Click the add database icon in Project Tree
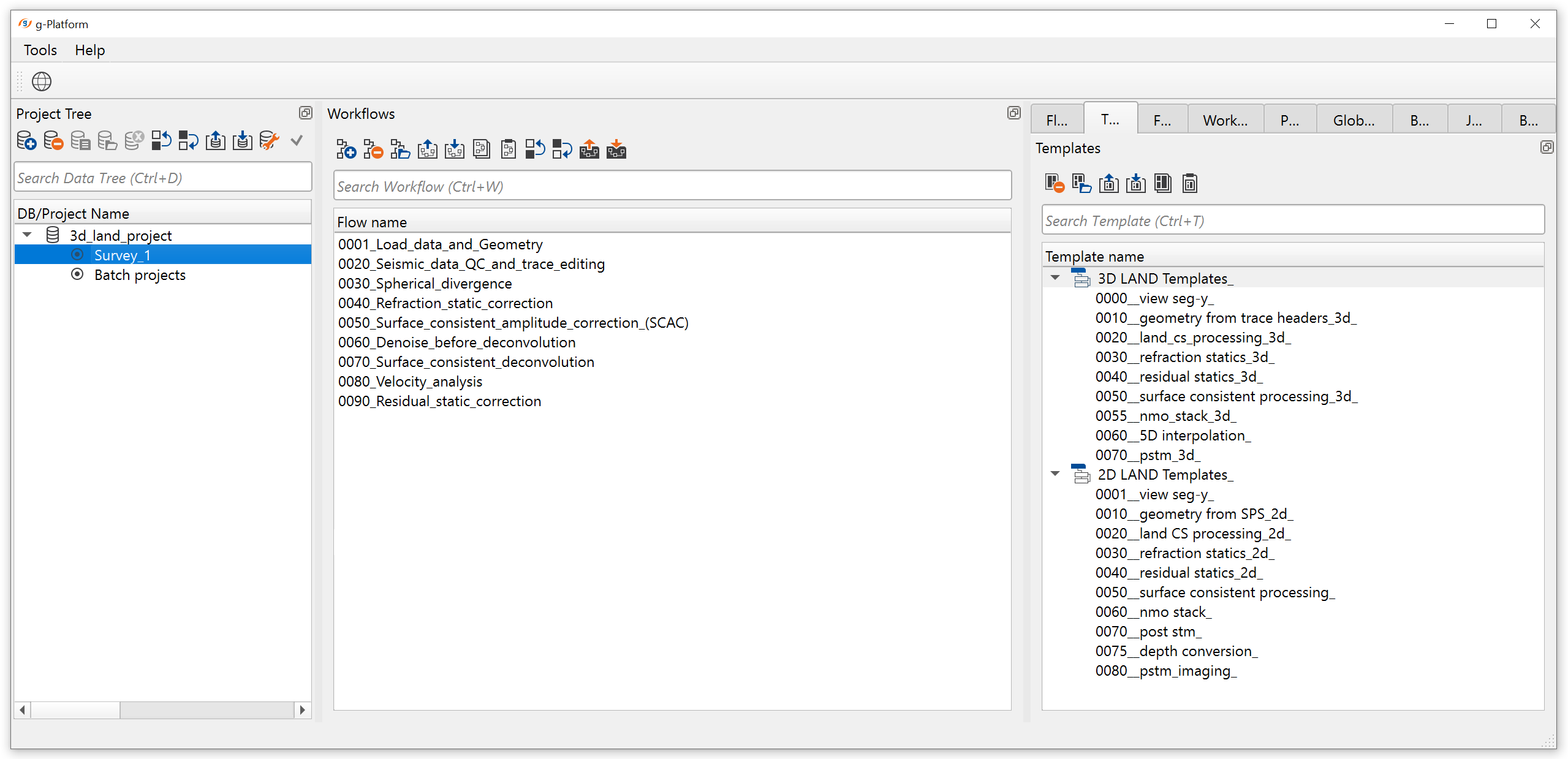This screenshot has height=759, width=1568. click(26, 141)
